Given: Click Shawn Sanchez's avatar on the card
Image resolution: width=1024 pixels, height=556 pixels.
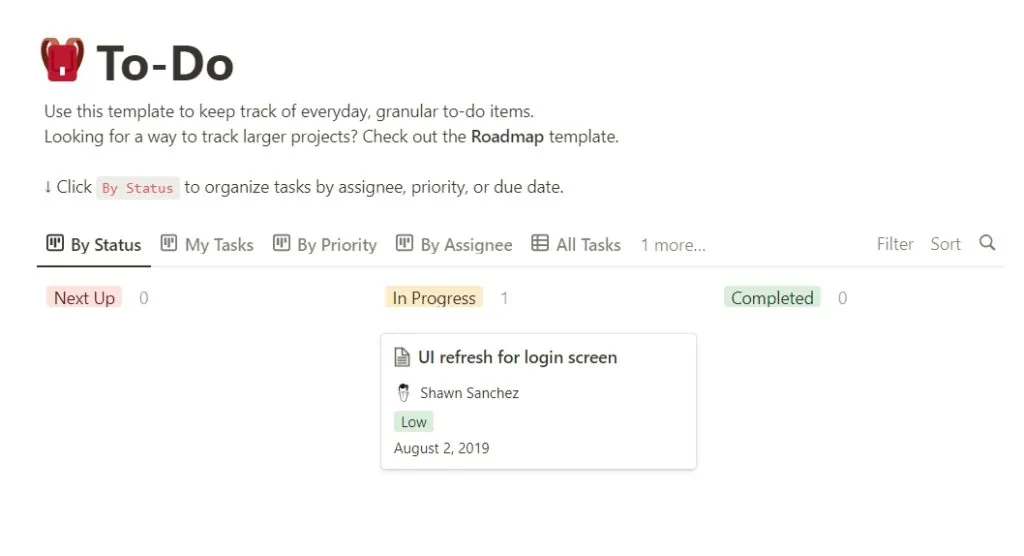Looking at the screenshot, I should coord(404,393).
